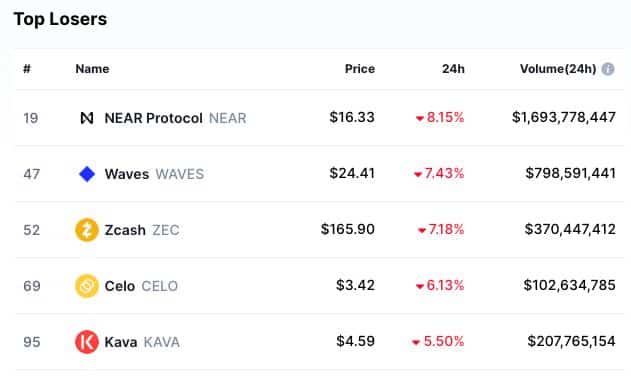Click Zcash price $165.90
631x376 pixels.
348,229
